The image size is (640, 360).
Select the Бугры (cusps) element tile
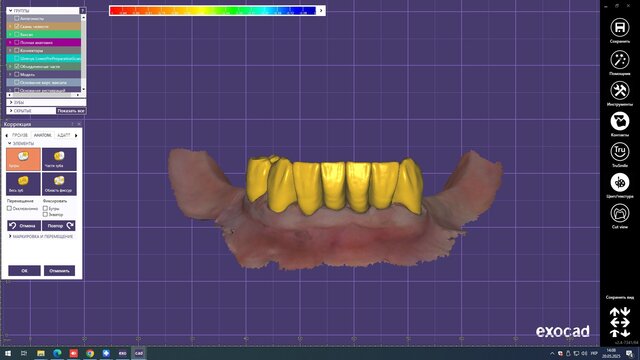tap(23, 159)
